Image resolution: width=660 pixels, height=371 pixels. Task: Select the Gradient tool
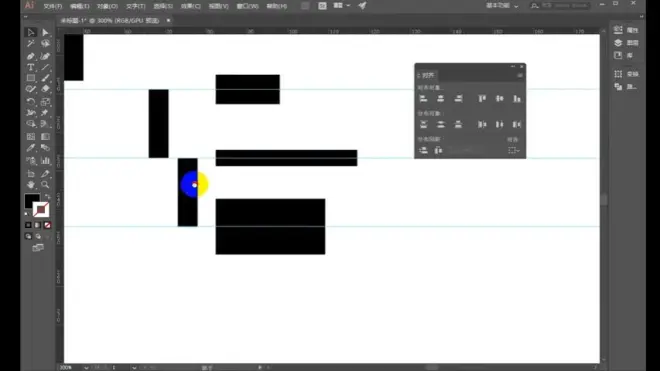[45, 136]
